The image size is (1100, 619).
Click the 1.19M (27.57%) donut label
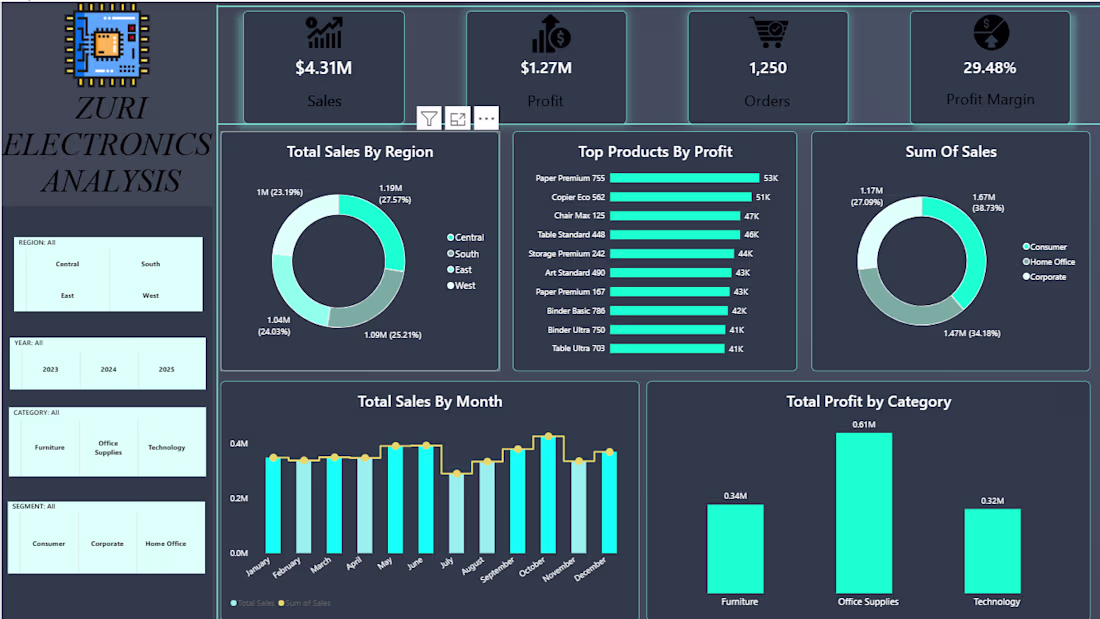pos(395,194)
